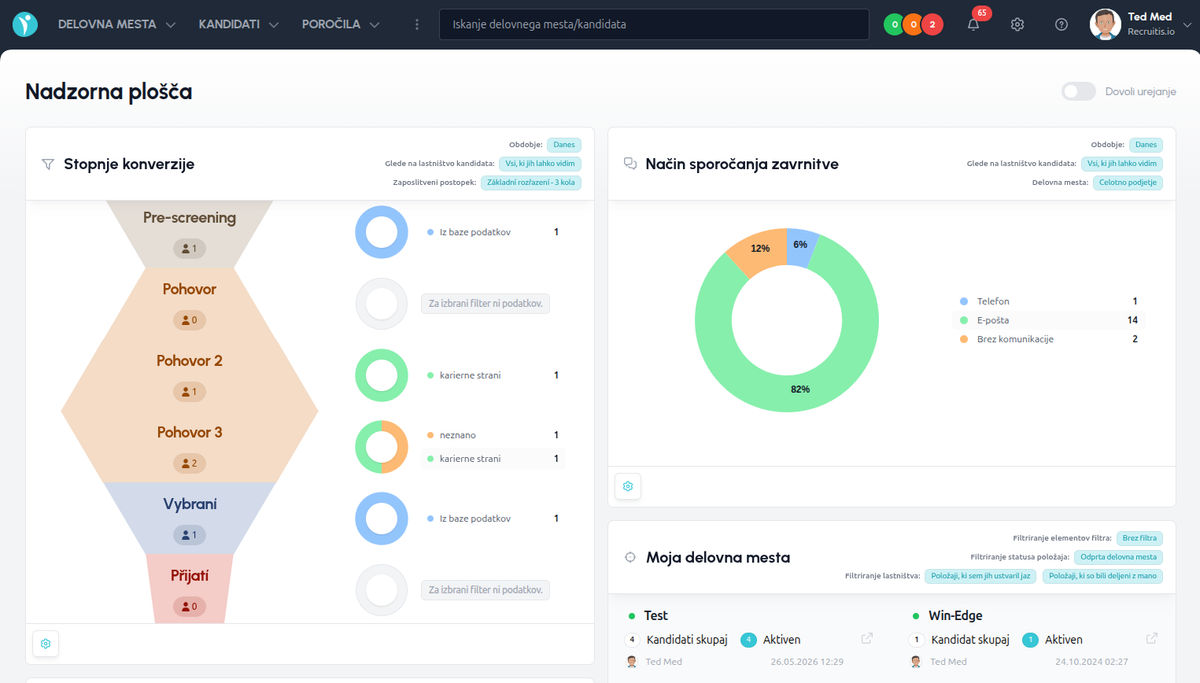The width and height of the screenshot is (1200, 683).
Task: Click the E-pošta legend color dot
Action: [x=964, y=320]
